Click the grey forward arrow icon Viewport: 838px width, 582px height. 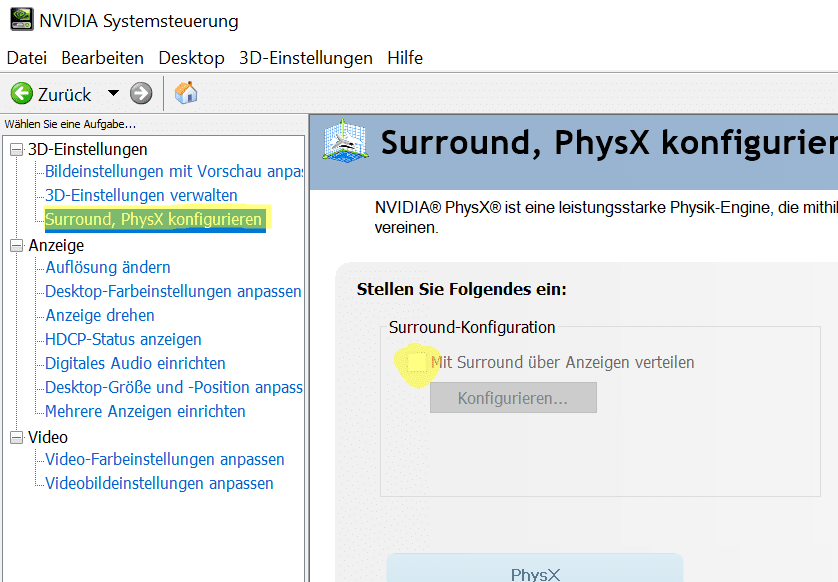click(x=141, y=94)
